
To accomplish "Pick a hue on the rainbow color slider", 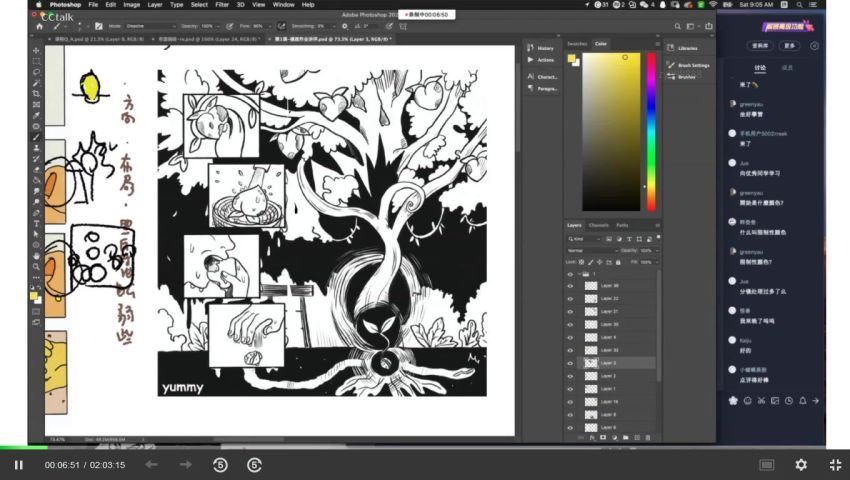I will coord(651,130).
